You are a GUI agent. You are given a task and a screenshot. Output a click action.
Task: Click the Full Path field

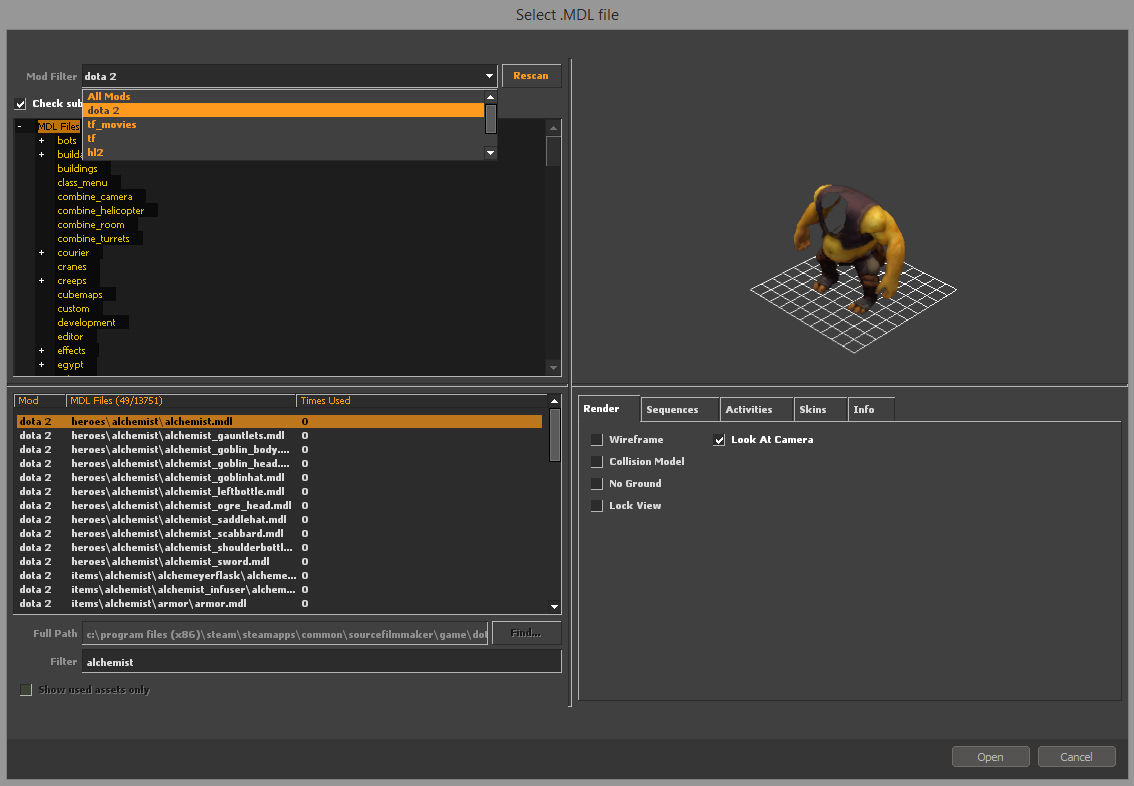285,634
